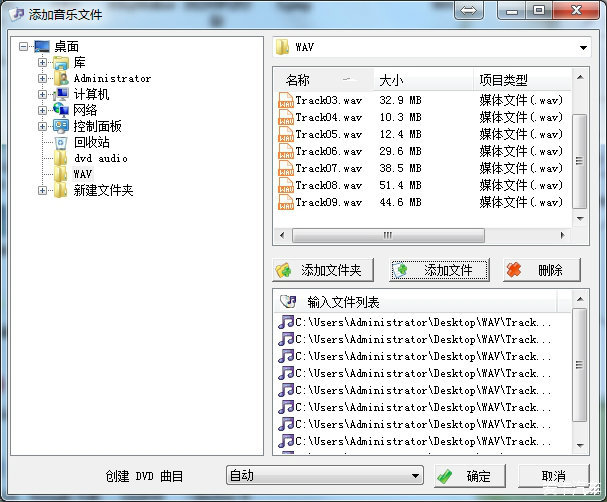Select Track03.wav file name
607x502 pixels.
tap(329, 100)
